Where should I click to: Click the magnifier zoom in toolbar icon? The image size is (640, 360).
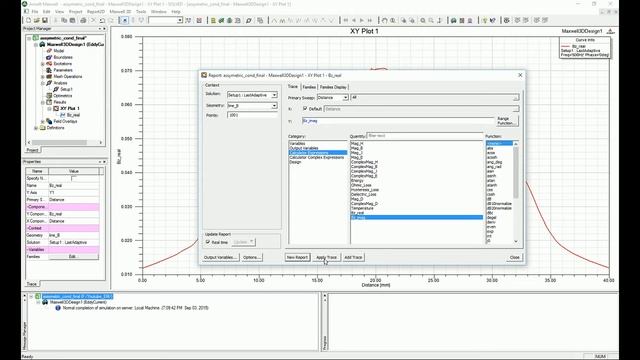(x=423, y=20)
